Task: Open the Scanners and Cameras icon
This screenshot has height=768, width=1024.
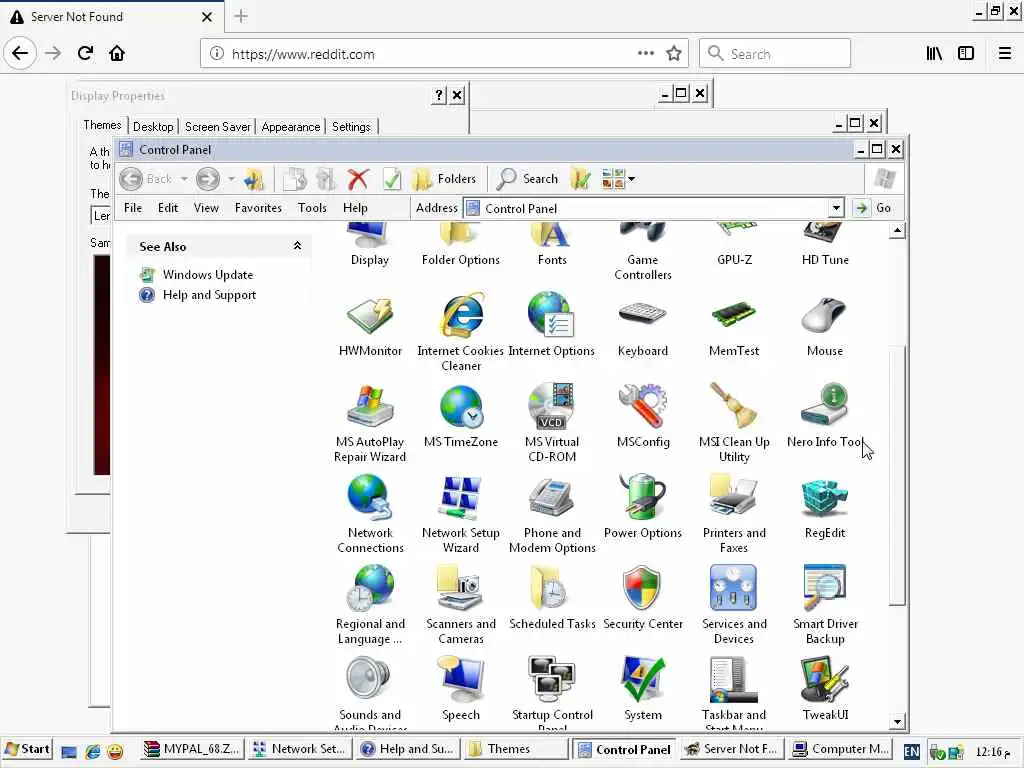Action: pos(460,605)
